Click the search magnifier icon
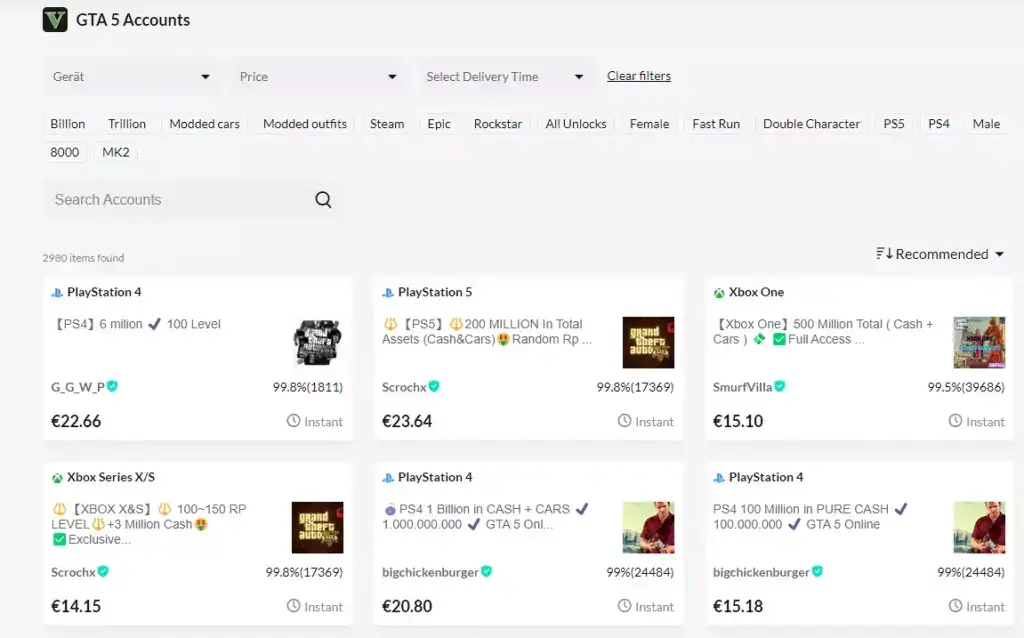1024x638 pixels. coord(323,200)
